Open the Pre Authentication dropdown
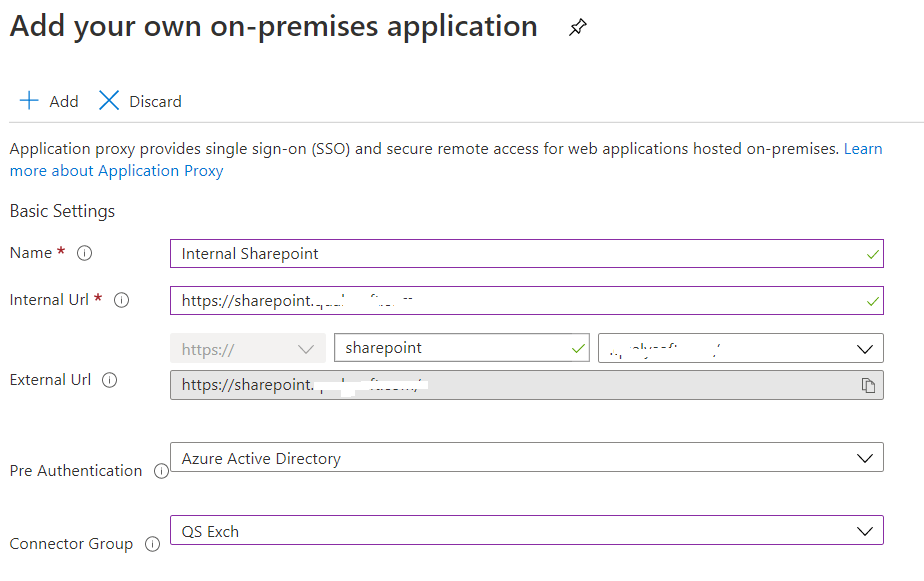This screenshot has height=581, width=924. (x=527, y=458)
